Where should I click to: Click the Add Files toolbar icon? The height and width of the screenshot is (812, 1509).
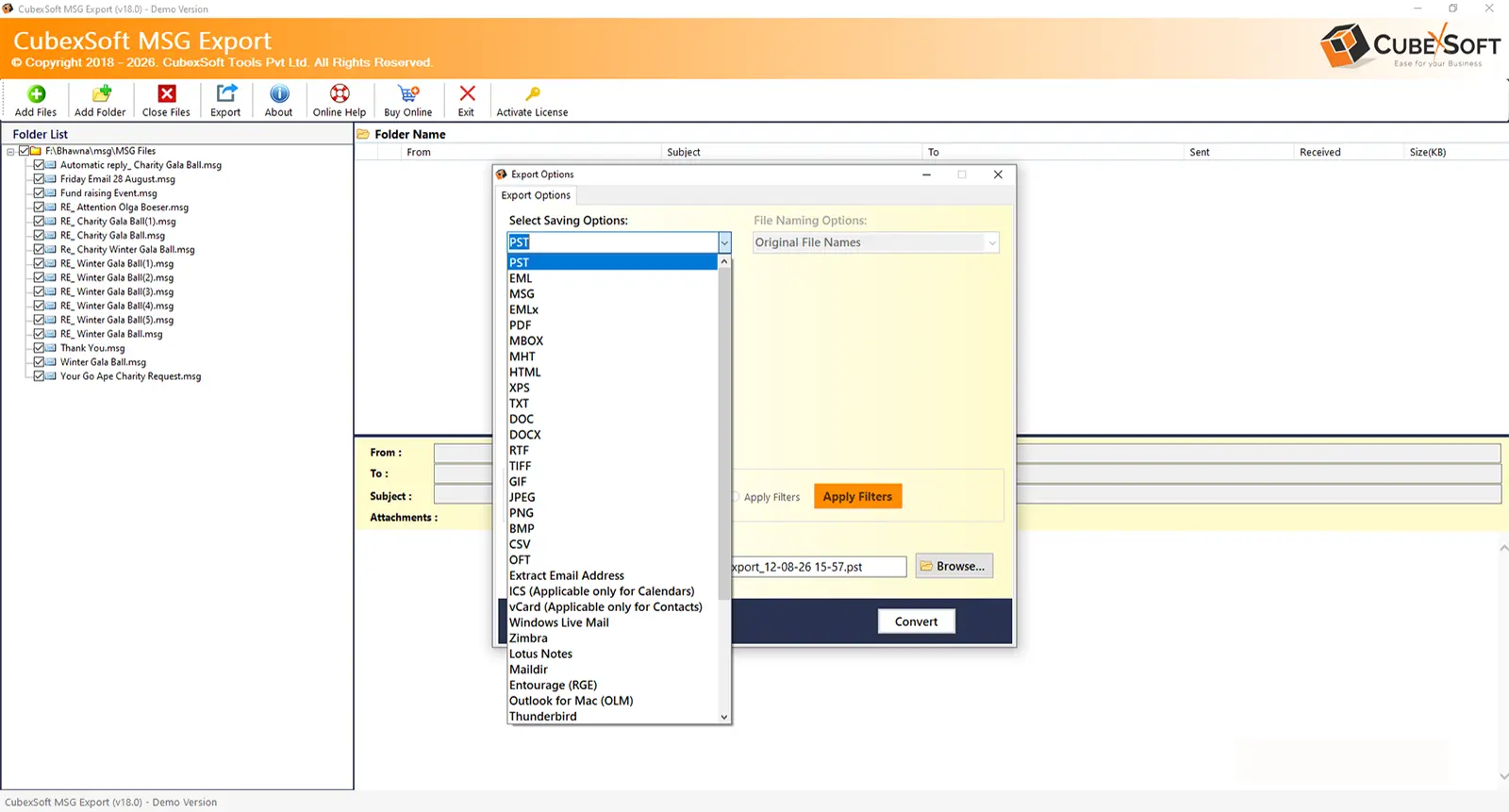coord(36,93)
